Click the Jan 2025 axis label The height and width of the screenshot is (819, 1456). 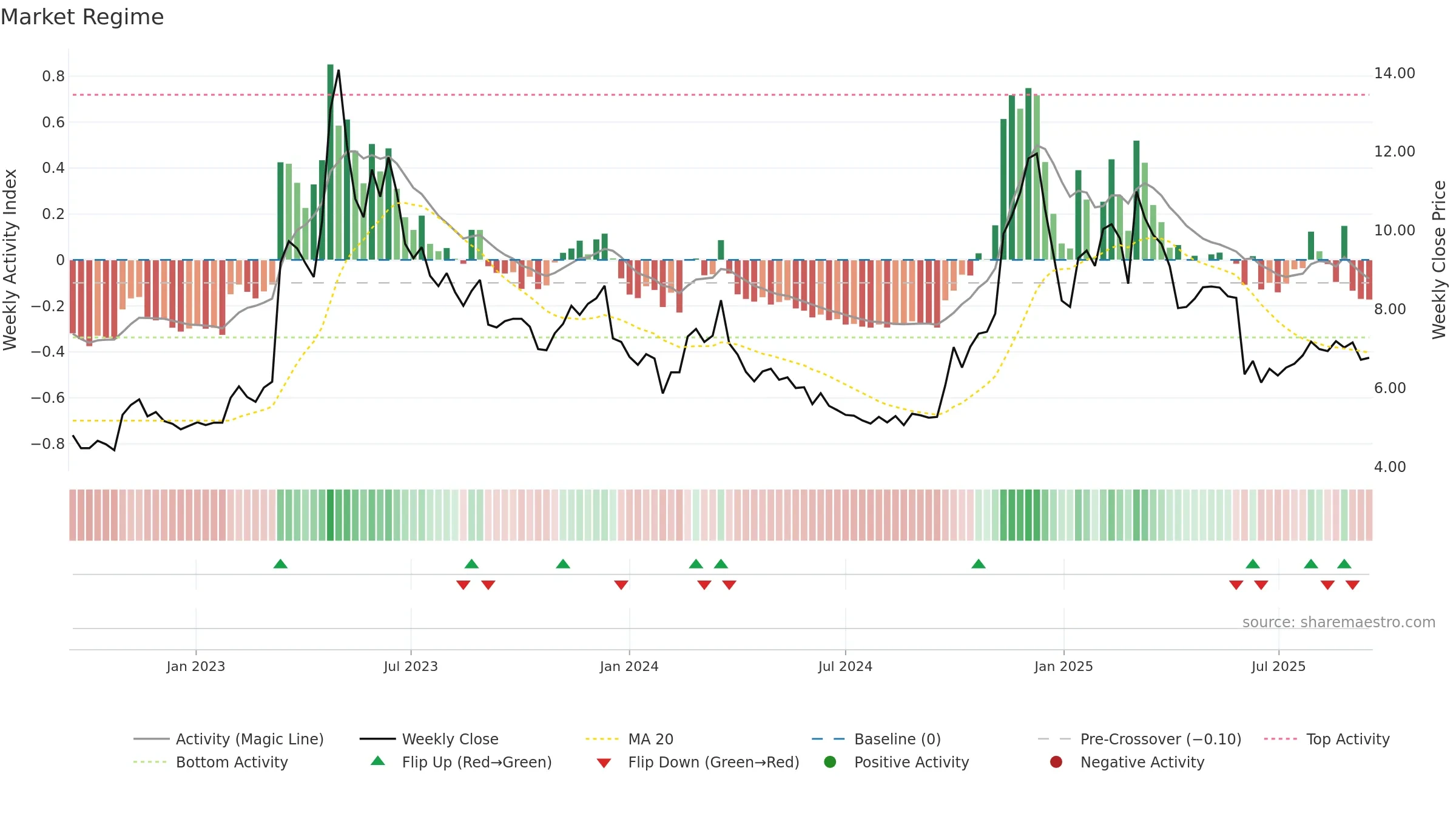pos(1063,666)
